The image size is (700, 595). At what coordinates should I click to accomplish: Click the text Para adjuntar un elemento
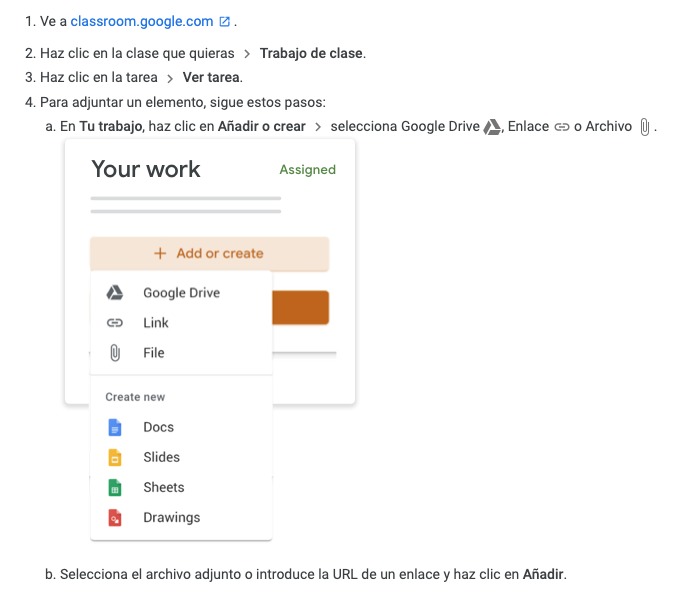coord(123,102)
